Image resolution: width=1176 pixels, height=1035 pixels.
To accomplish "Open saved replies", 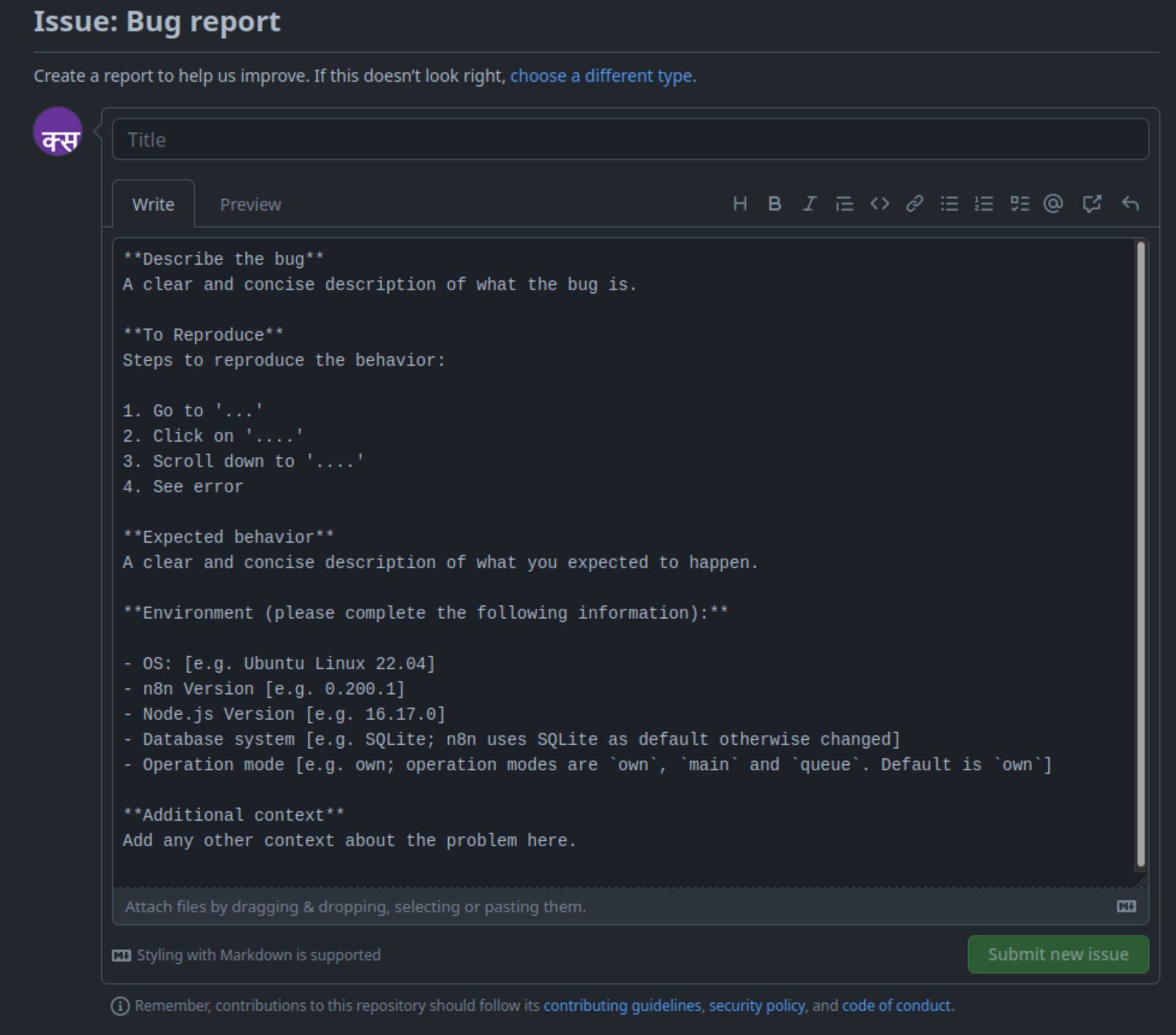I will (x=1131, y=203).
